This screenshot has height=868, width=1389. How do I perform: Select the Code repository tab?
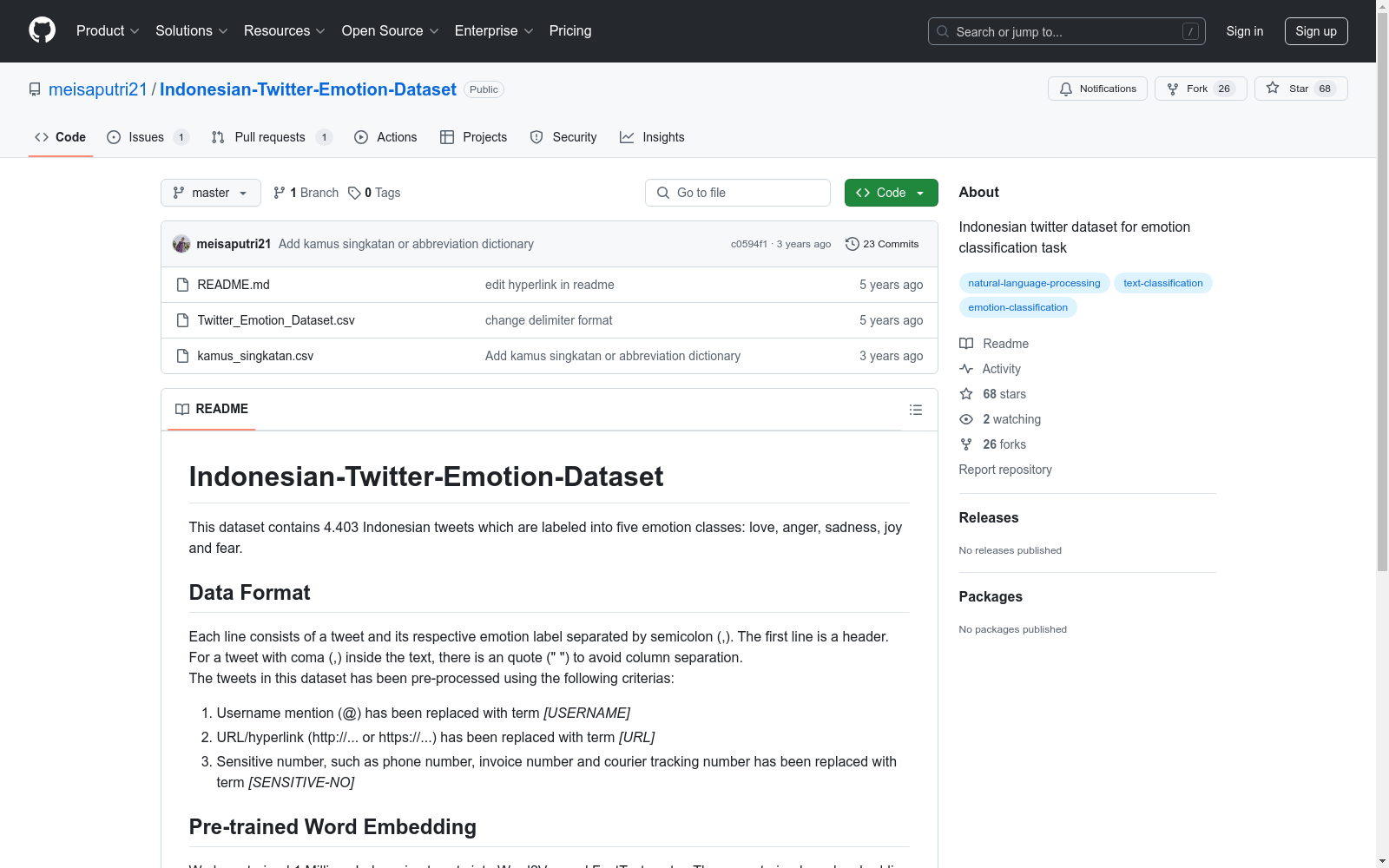(x=60, y=137)
